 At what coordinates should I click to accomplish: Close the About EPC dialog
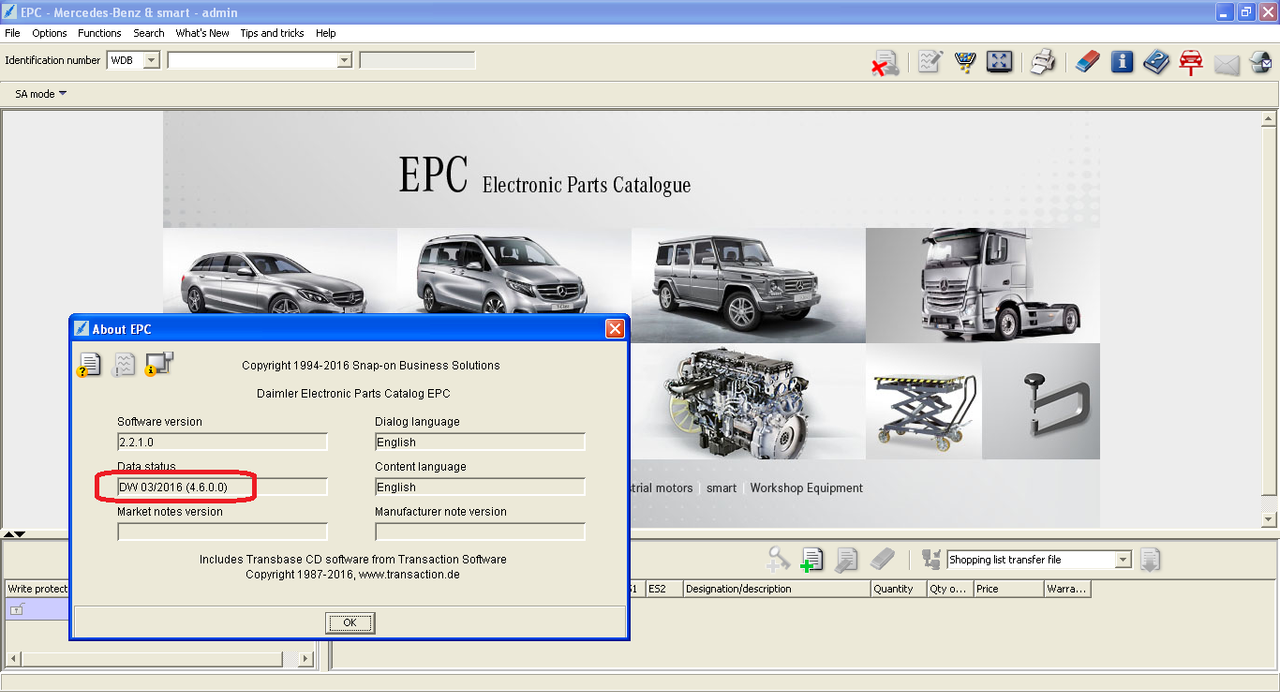pyautogui.click(x=614, y=329)
